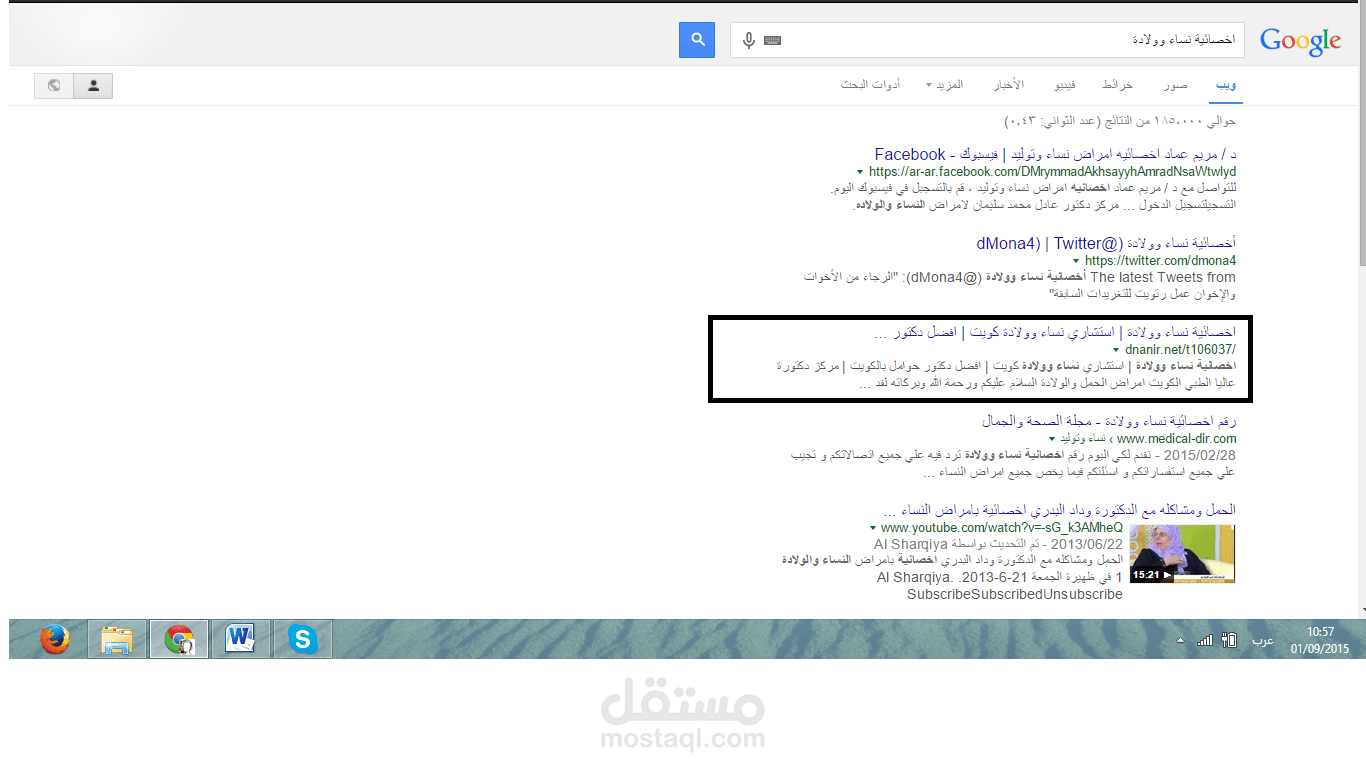The image size is (1366, 768).
Task: Show hidden system tray icons arrow
Action: point(1180,640)
